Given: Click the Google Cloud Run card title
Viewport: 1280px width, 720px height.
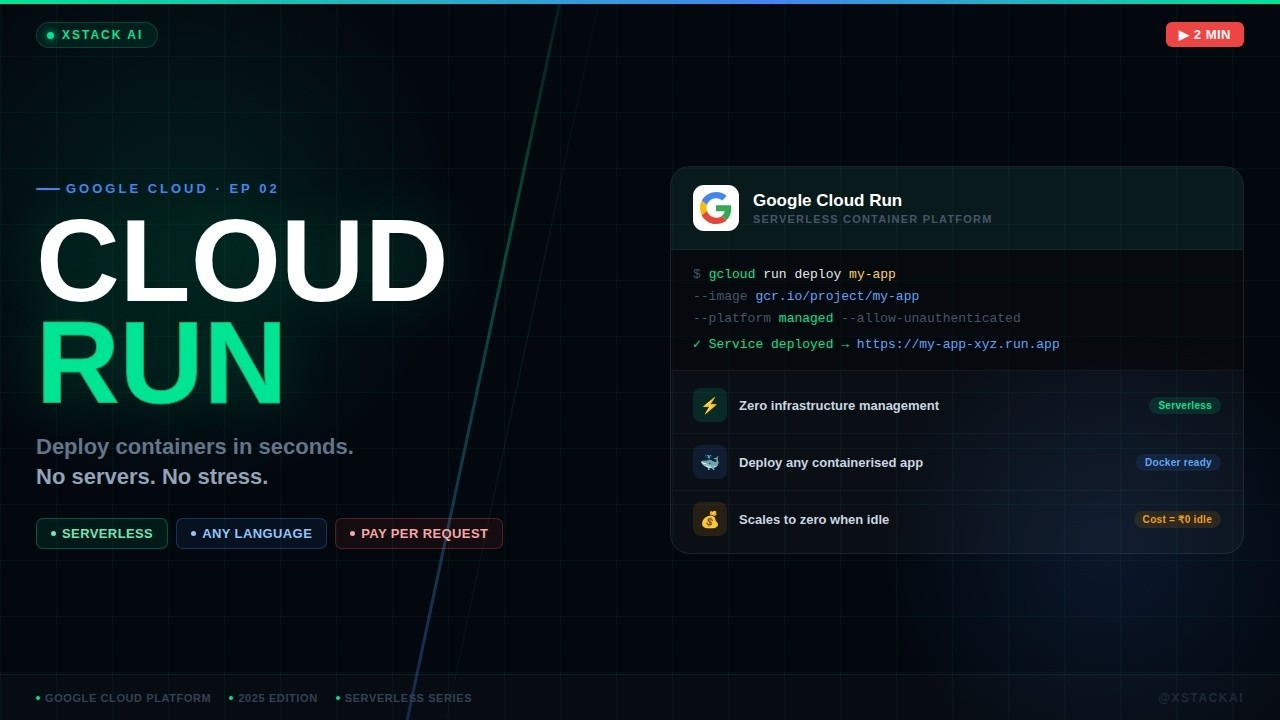Looking at the screenshot, I should (827, 200).
